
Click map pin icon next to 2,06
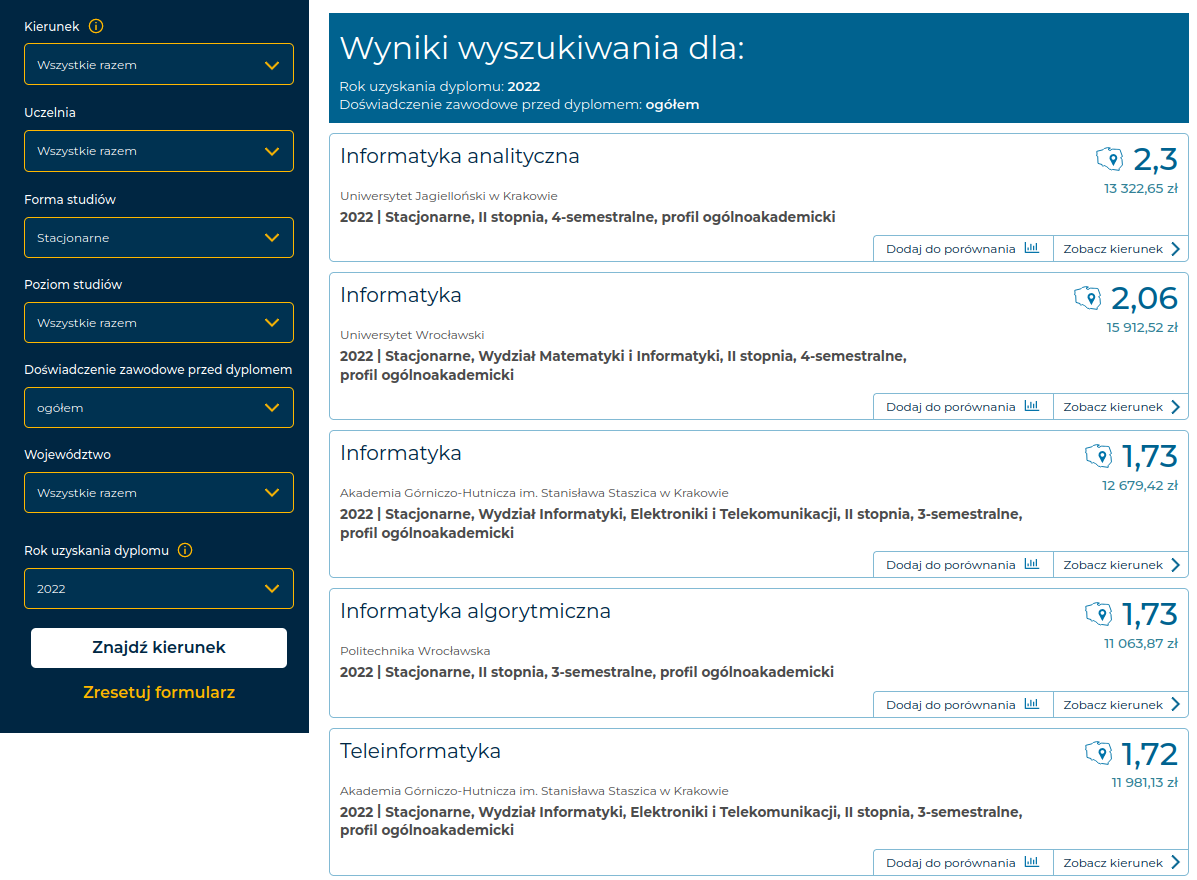point(1087,298)
